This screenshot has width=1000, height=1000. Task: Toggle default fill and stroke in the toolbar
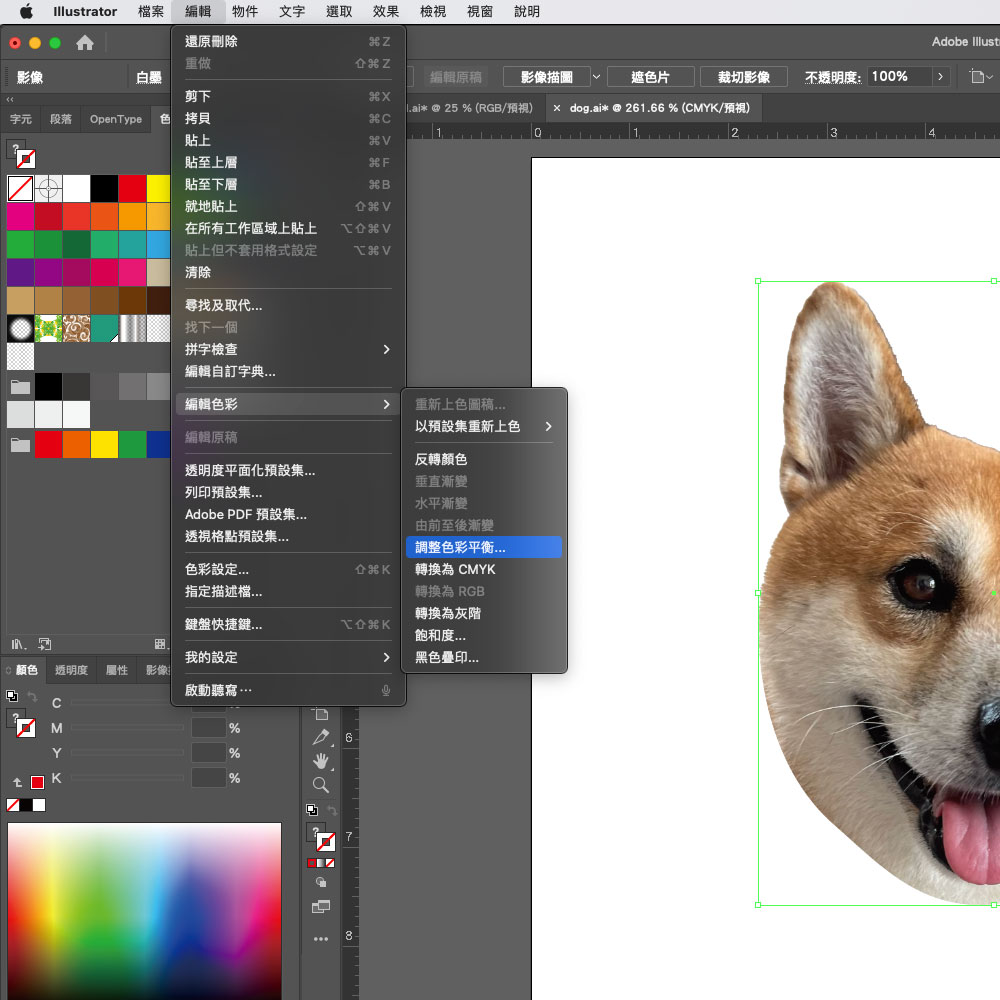pos(312,809)
